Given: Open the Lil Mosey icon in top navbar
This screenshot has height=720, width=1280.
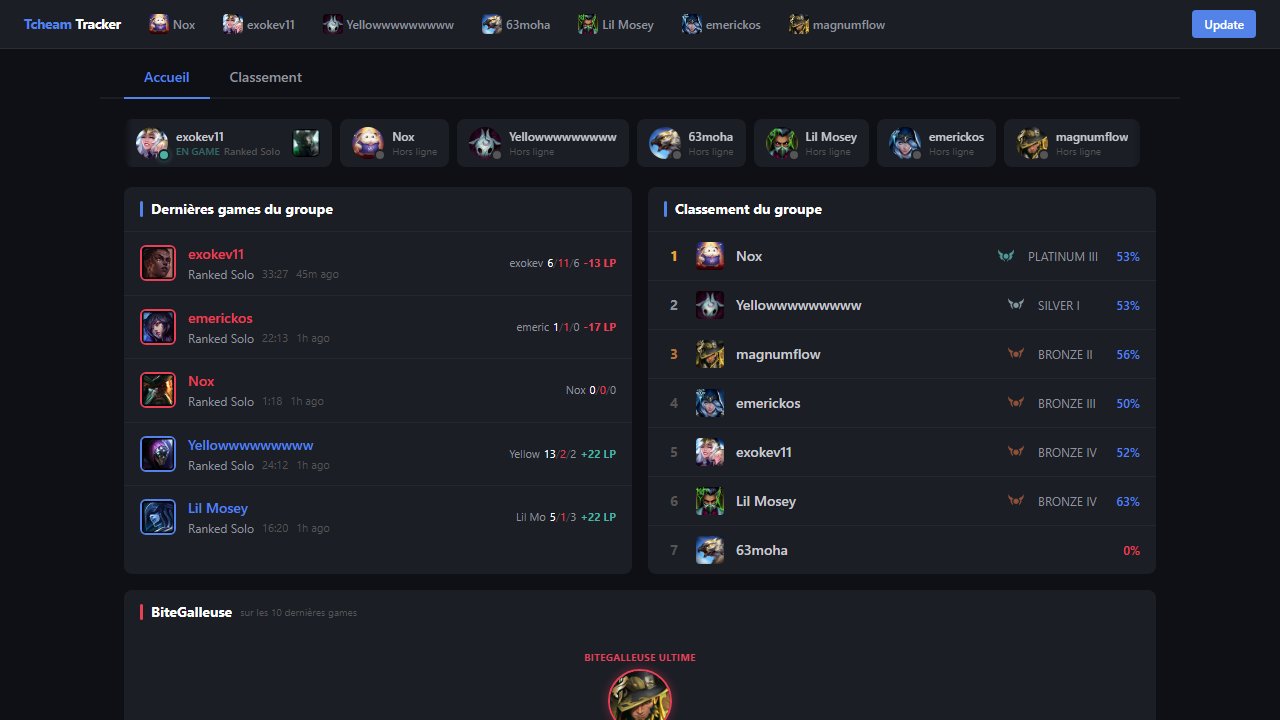Looking at the screenshot, I should click(588, 24).
